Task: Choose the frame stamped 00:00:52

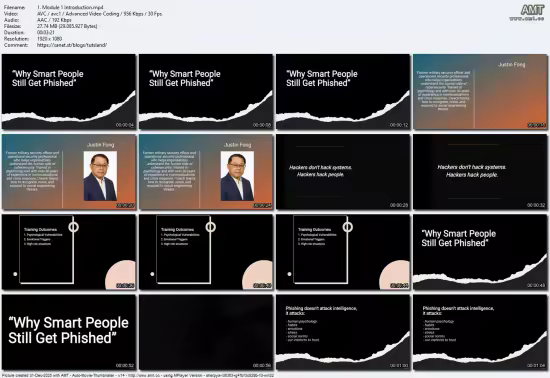Action: coord(69,332)
